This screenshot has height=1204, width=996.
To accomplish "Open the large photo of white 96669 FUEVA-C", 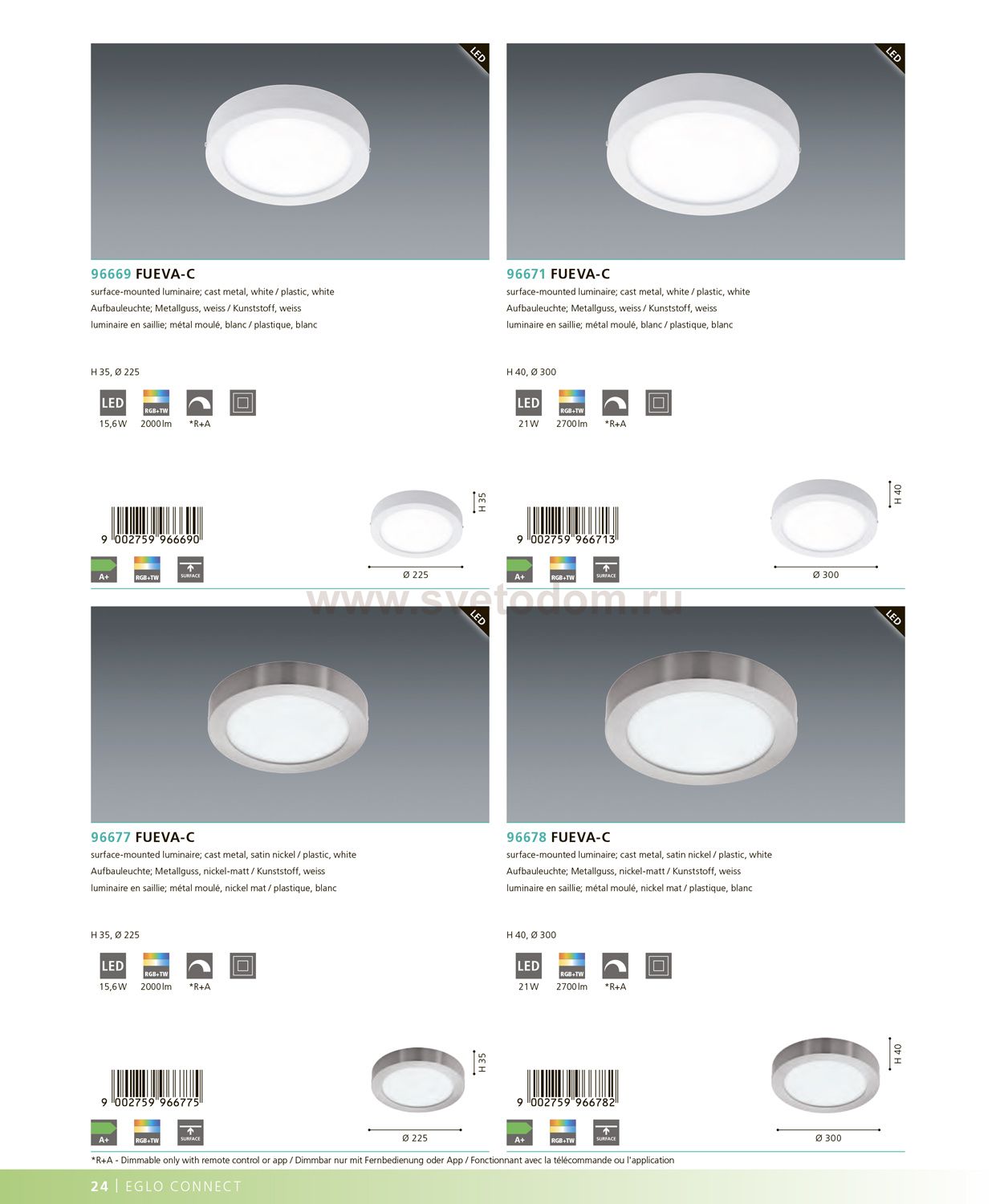I will (x=290, y=152).
